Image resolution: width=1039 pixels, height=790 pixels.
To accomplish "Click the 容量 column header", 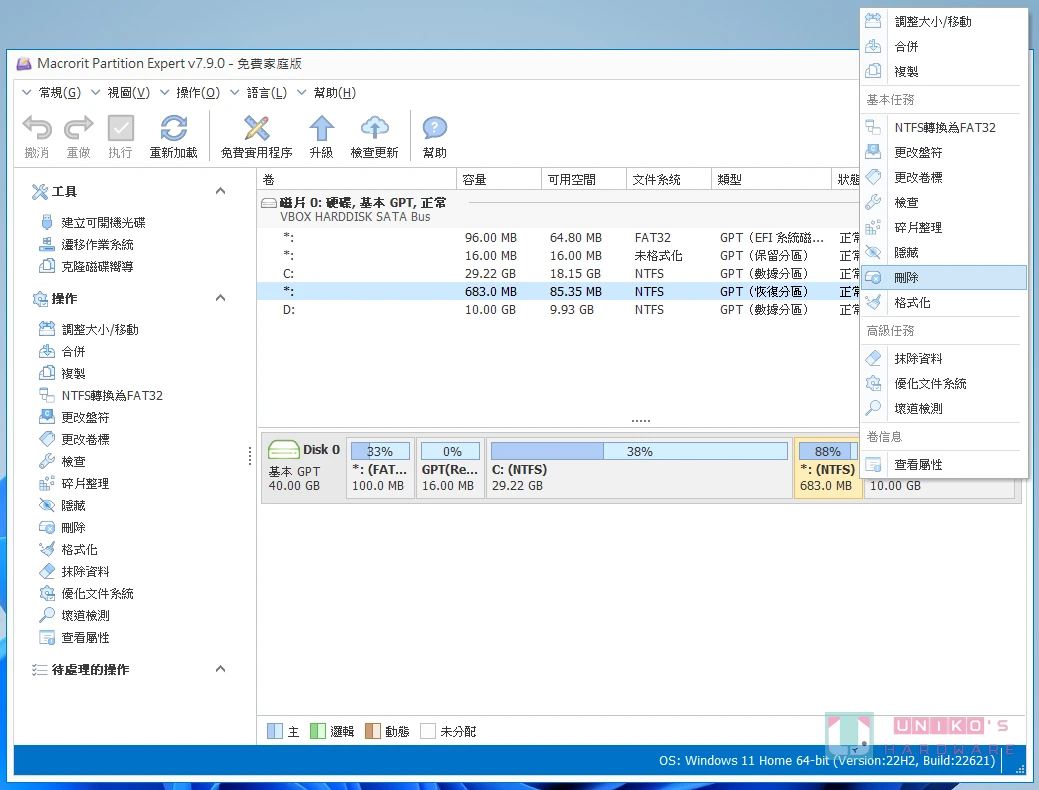I will coord(499,179).
